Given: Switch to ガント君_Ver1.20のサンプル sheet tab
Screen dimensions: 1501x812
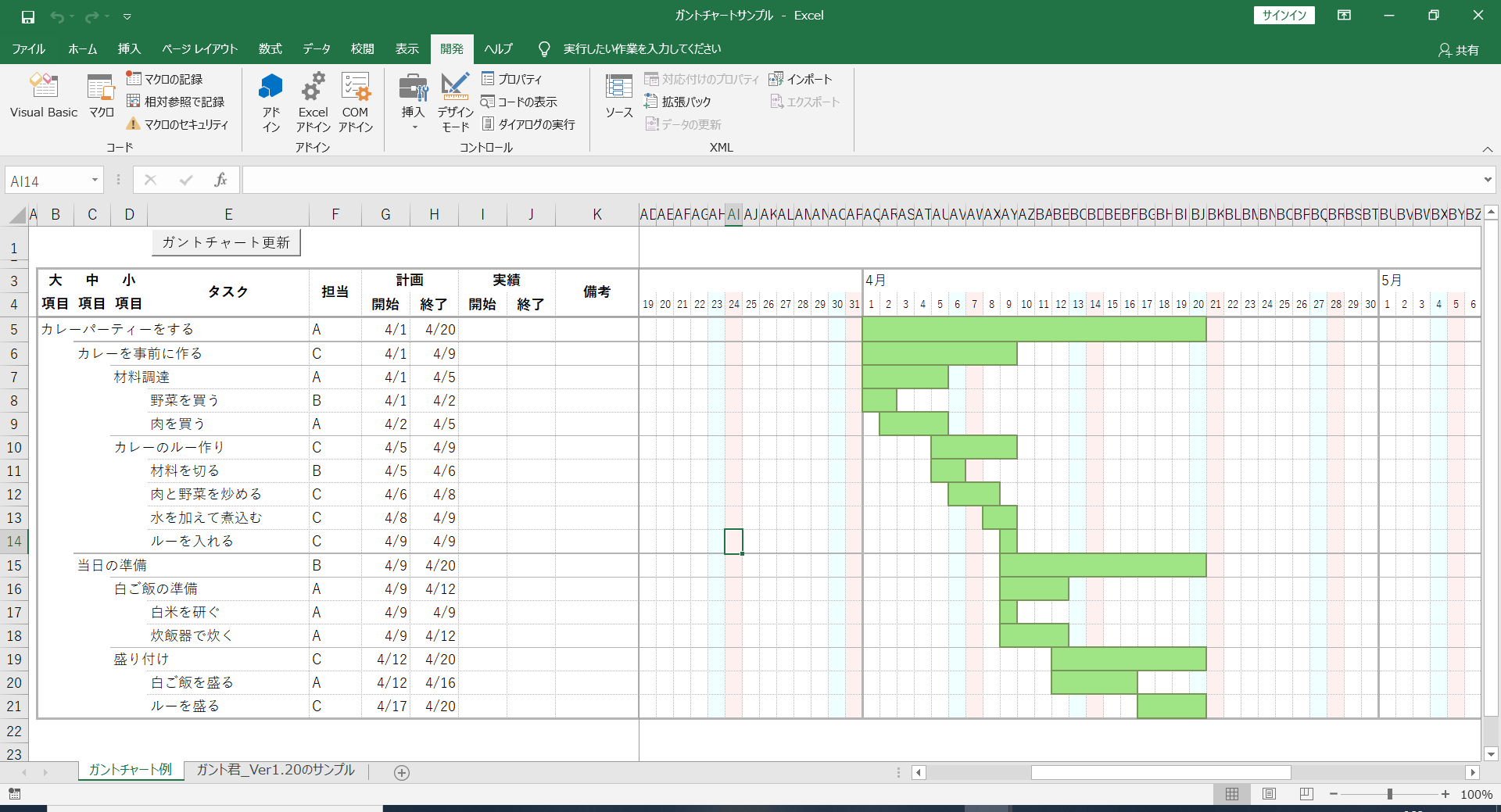Looking at the screenshot, I should (x=275, y=770).
